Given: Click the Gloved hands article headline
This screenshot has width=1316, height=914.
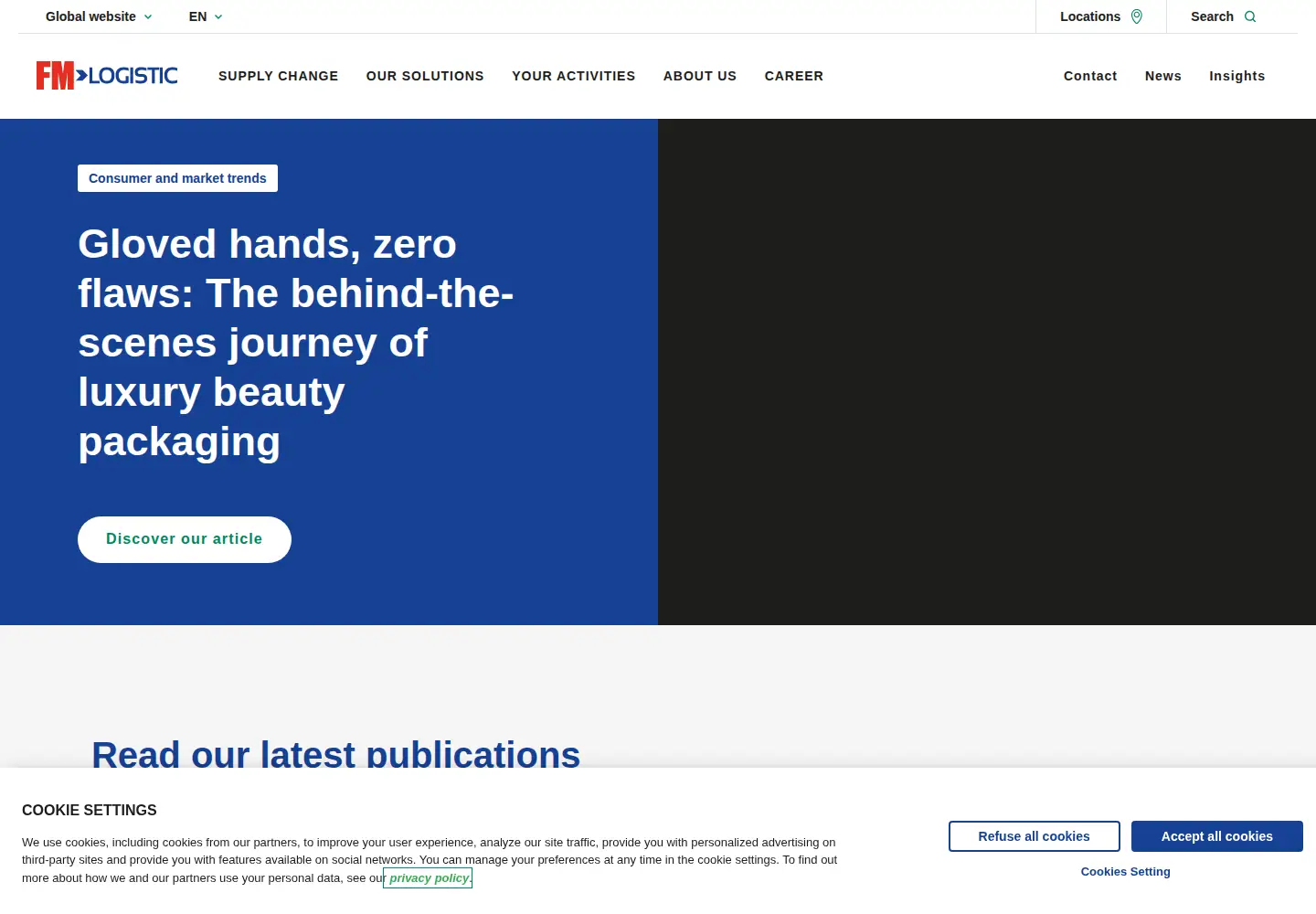Looking at the screenshot, I should click(296, 343).
